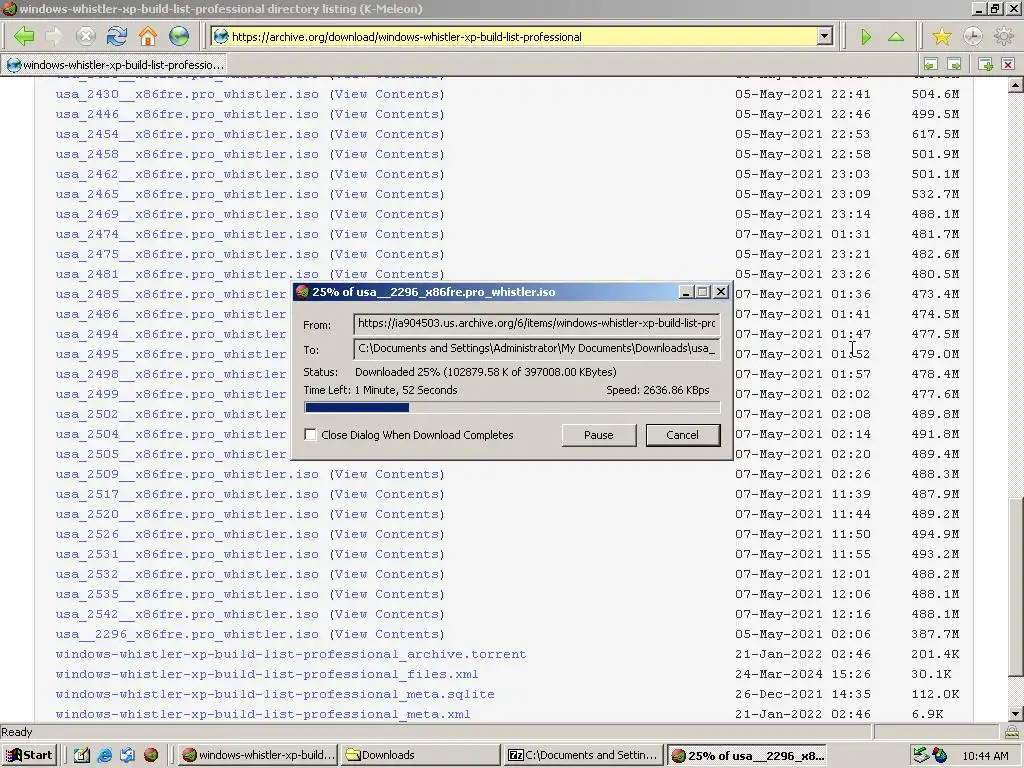Click the download To path field

[x=536, y=349]
